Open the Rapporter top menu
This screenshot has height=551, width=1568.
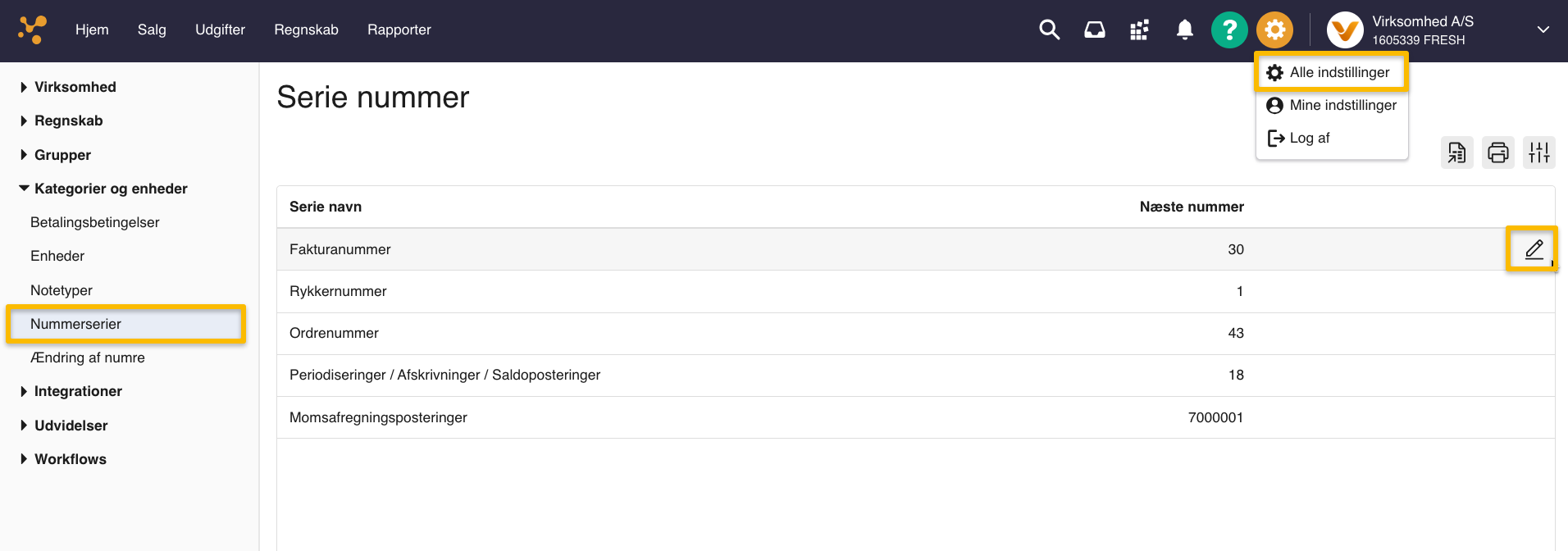[399, 30]
